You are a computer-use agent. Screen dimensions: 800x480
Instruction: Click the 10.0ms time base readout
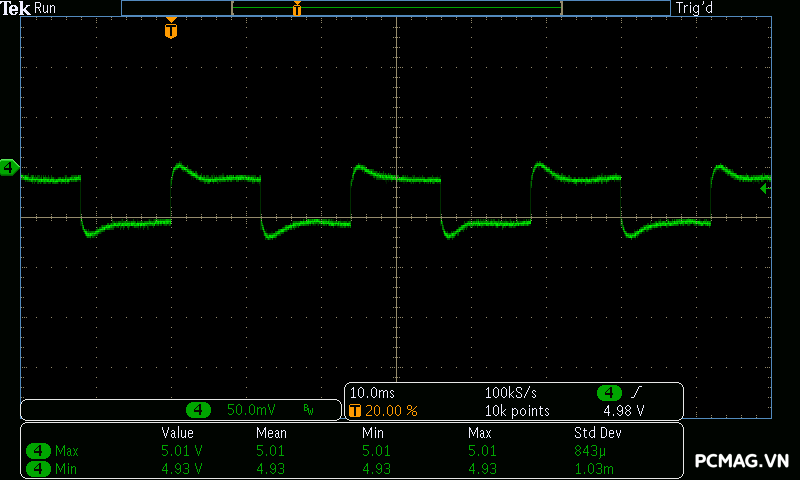point(373,393)
